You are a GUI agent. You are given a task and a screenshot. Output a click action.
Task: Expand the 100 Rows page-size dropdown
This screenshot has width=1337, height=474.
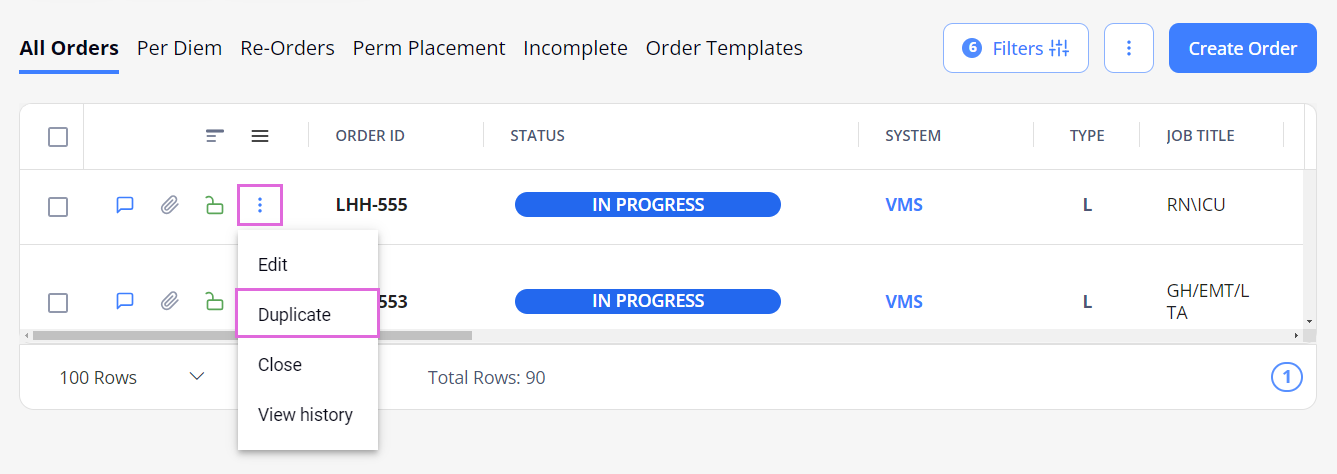132,377
